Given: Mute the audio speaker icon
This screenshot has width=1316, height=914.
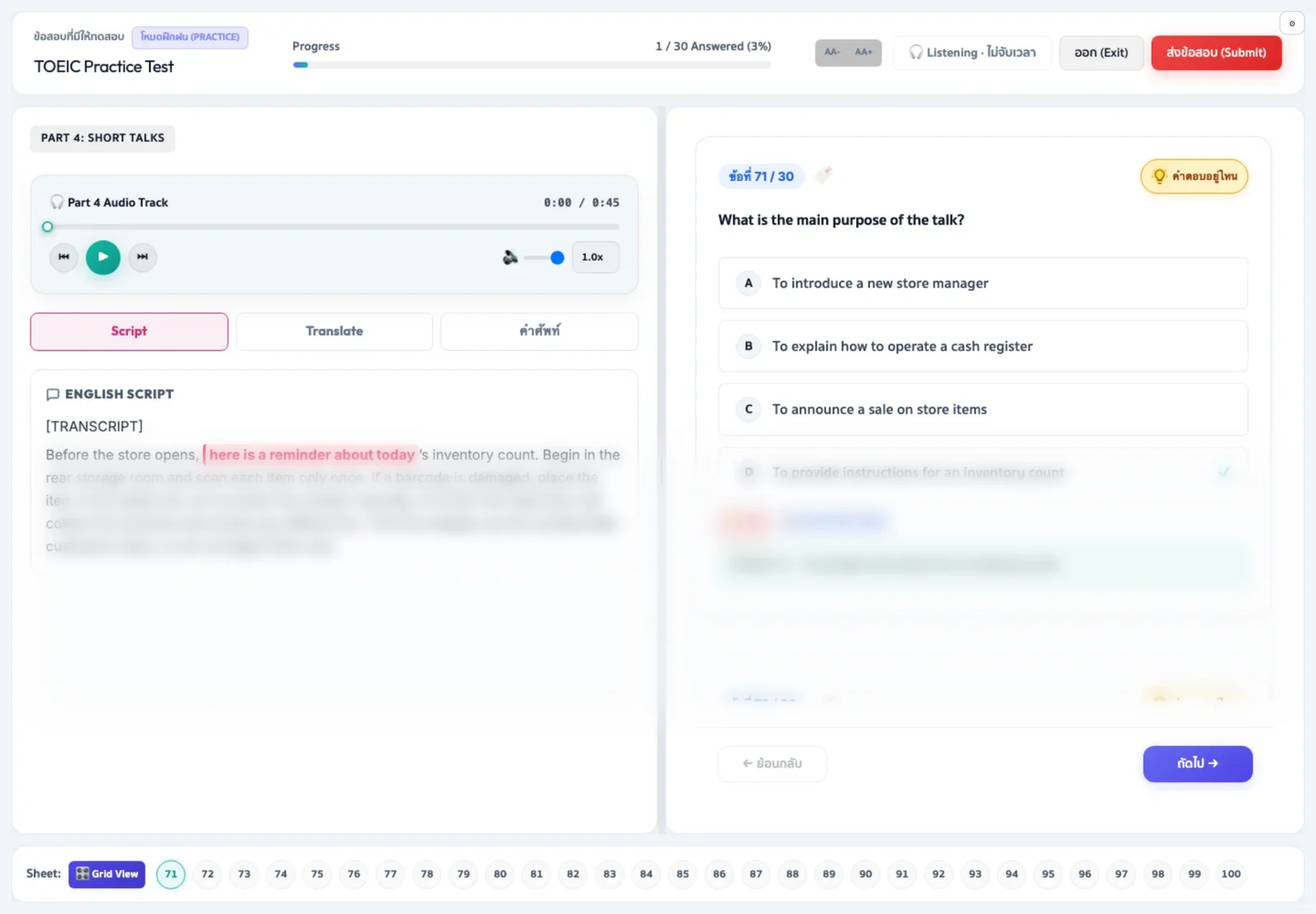Looking at the screenshot, I should click(510, 257).
